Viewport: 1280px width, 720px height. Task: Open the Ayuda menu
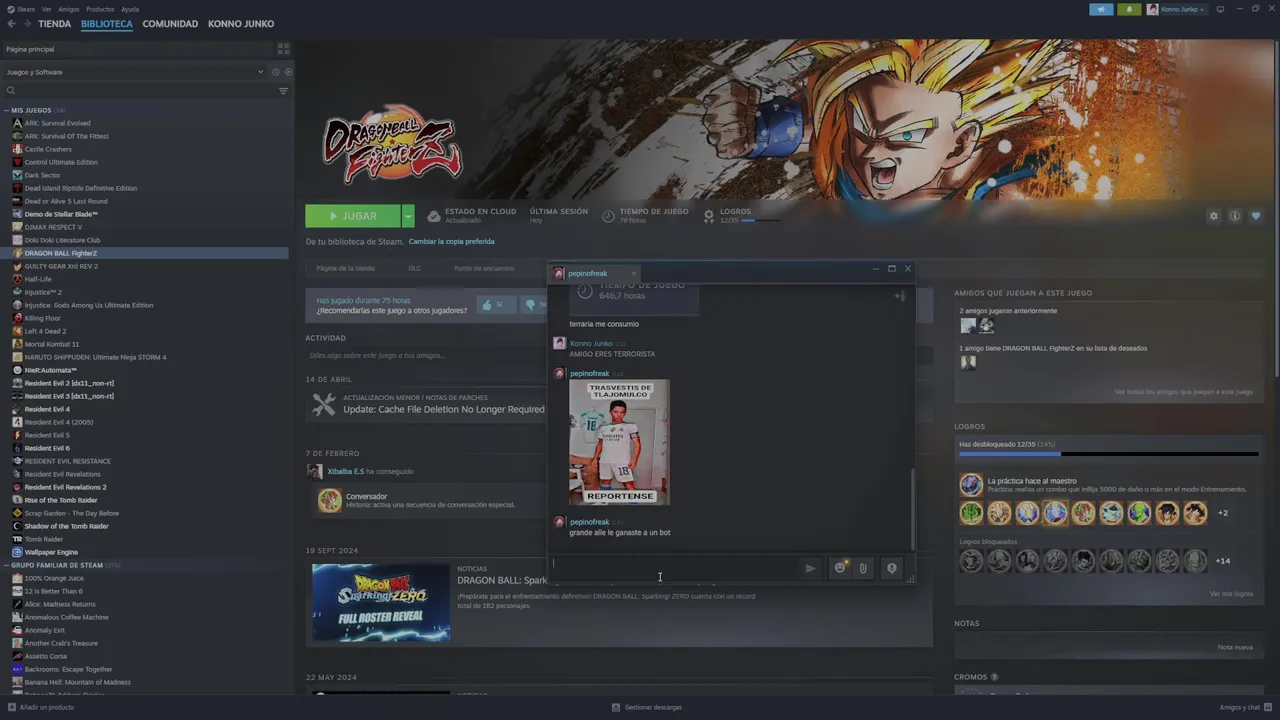click(130, 9)
